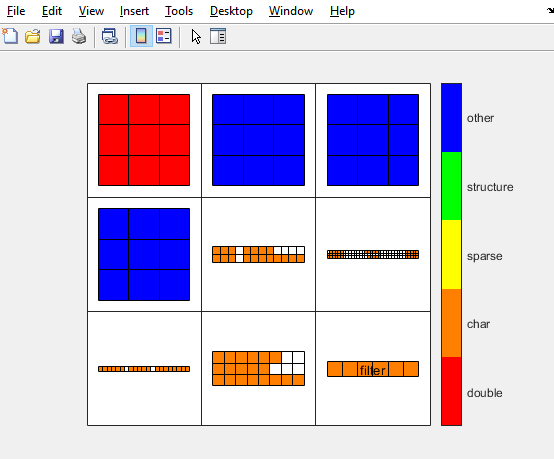Select the blue grid in top right cell

pyautogui.click(x=373, y=140)
